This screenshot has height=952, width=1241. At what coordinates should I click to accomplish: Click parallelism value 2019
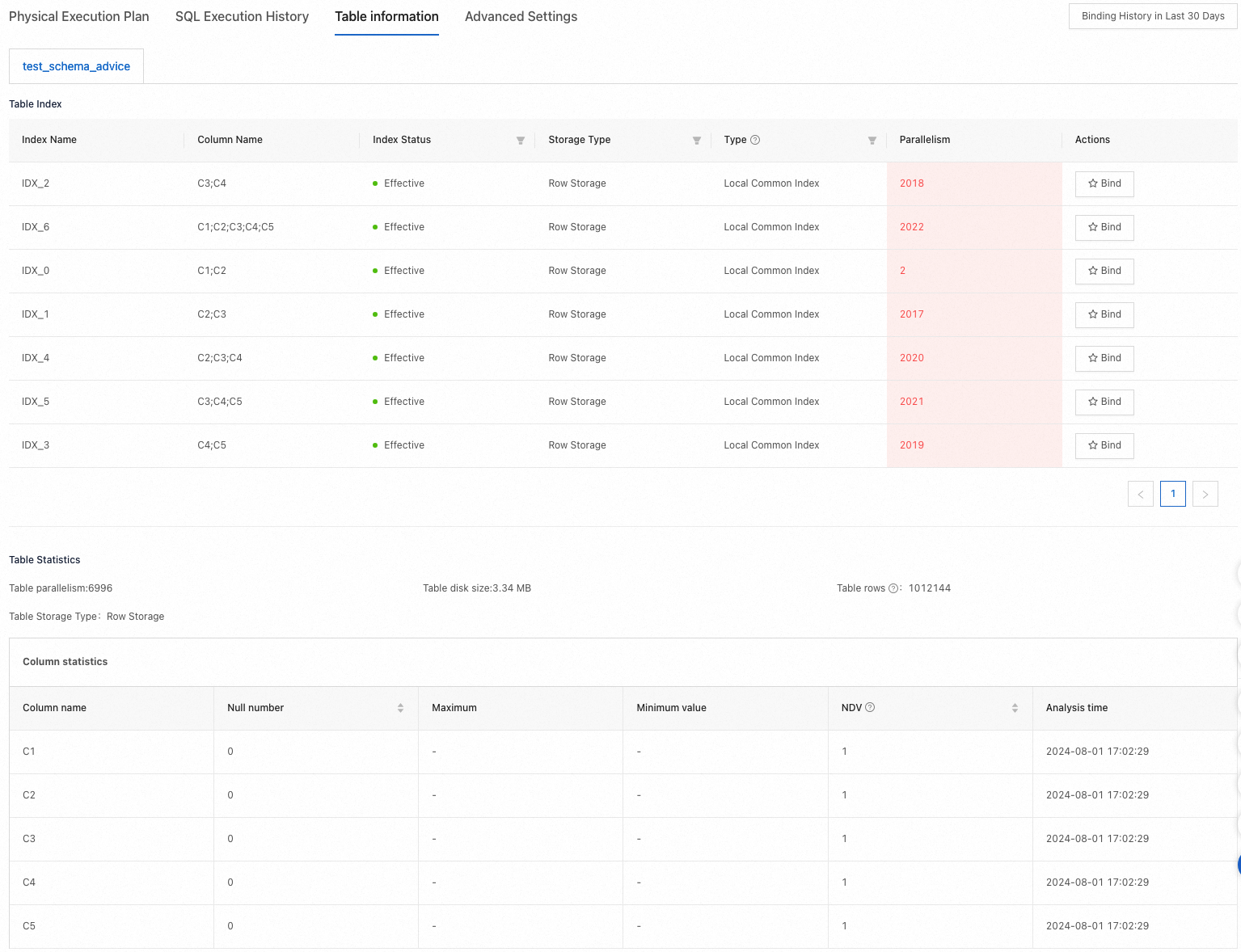click(912, 445)
